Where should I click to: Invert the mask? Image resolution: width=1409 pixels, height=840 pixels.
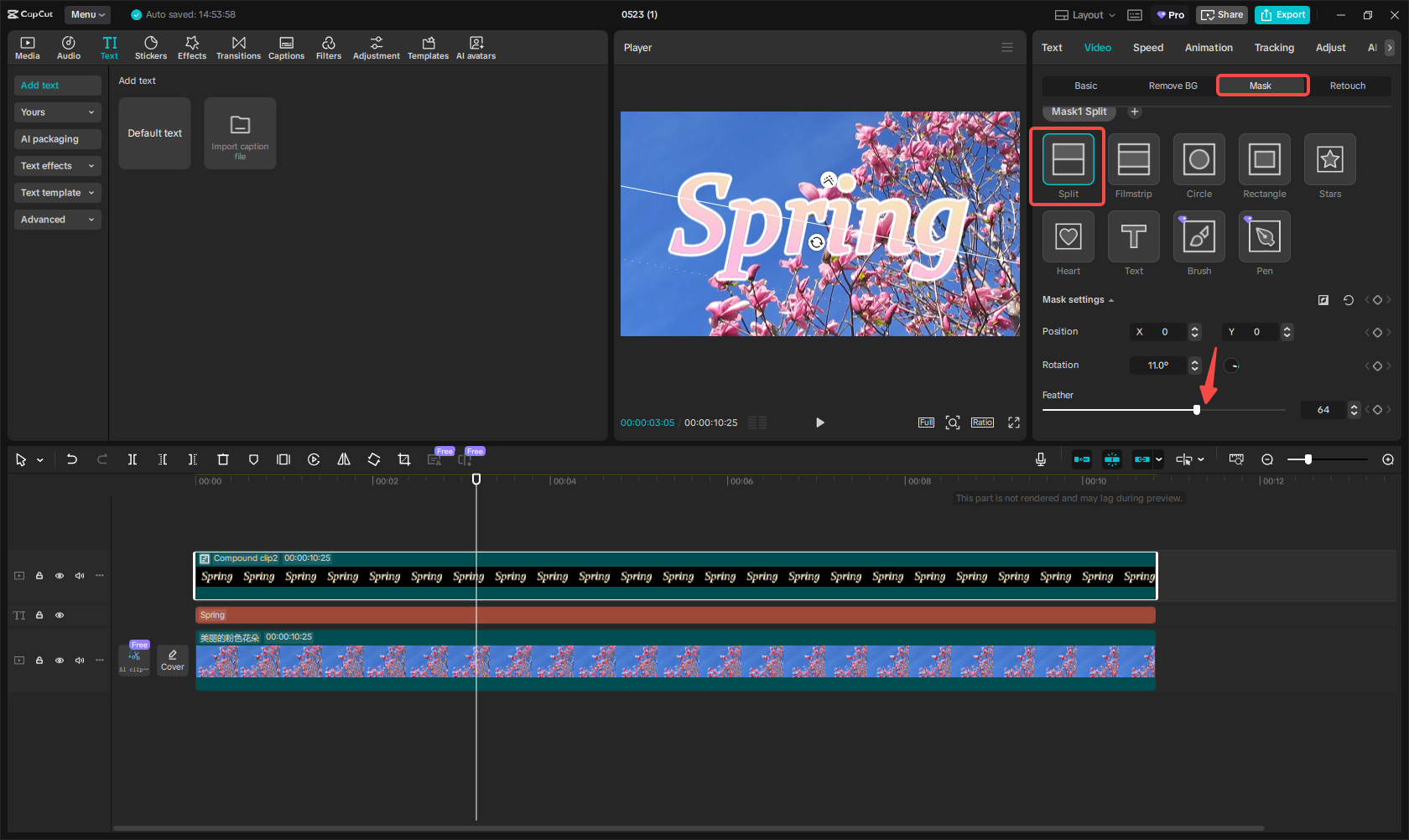click(1323, 300)
